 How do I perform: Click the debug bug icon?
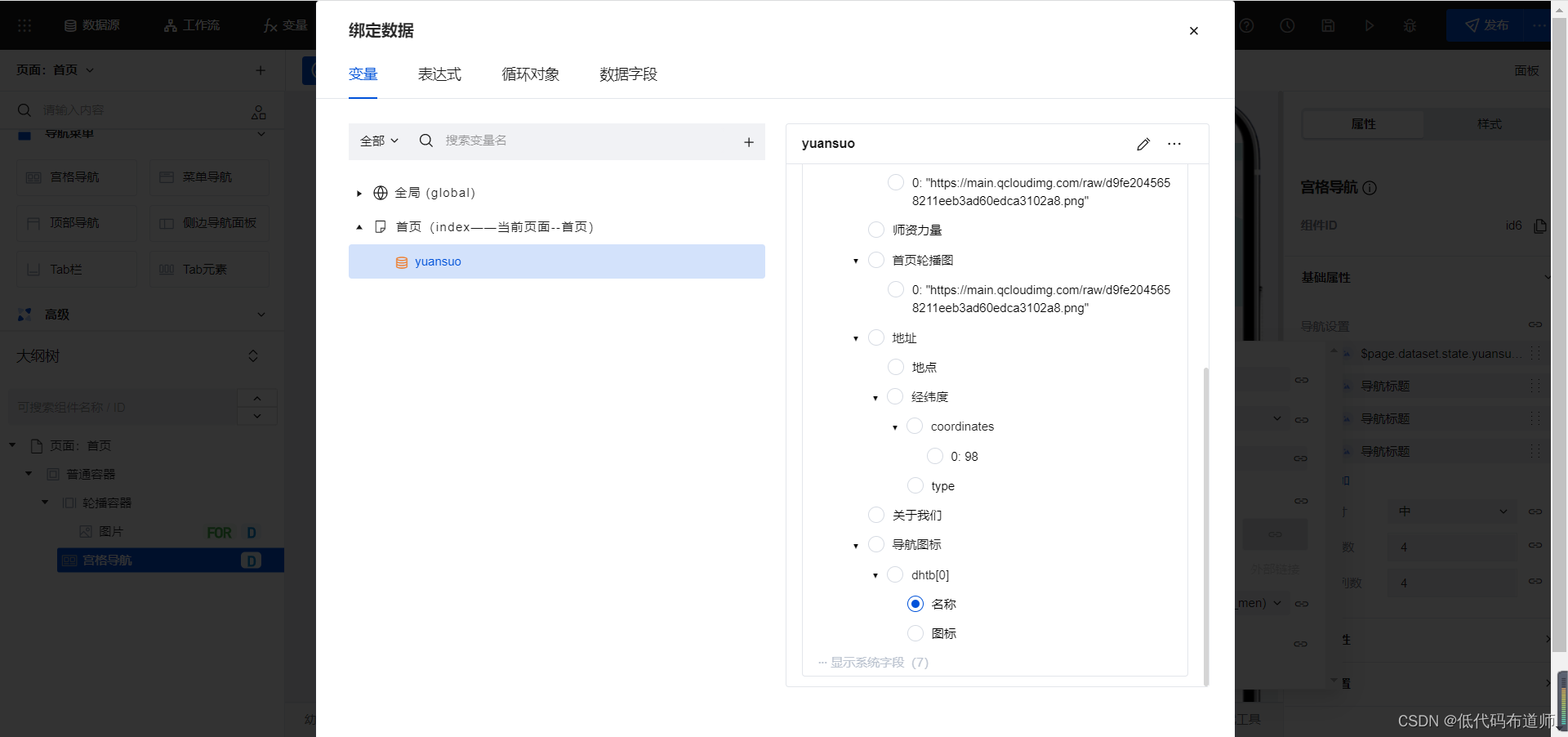coord(1410,25)
